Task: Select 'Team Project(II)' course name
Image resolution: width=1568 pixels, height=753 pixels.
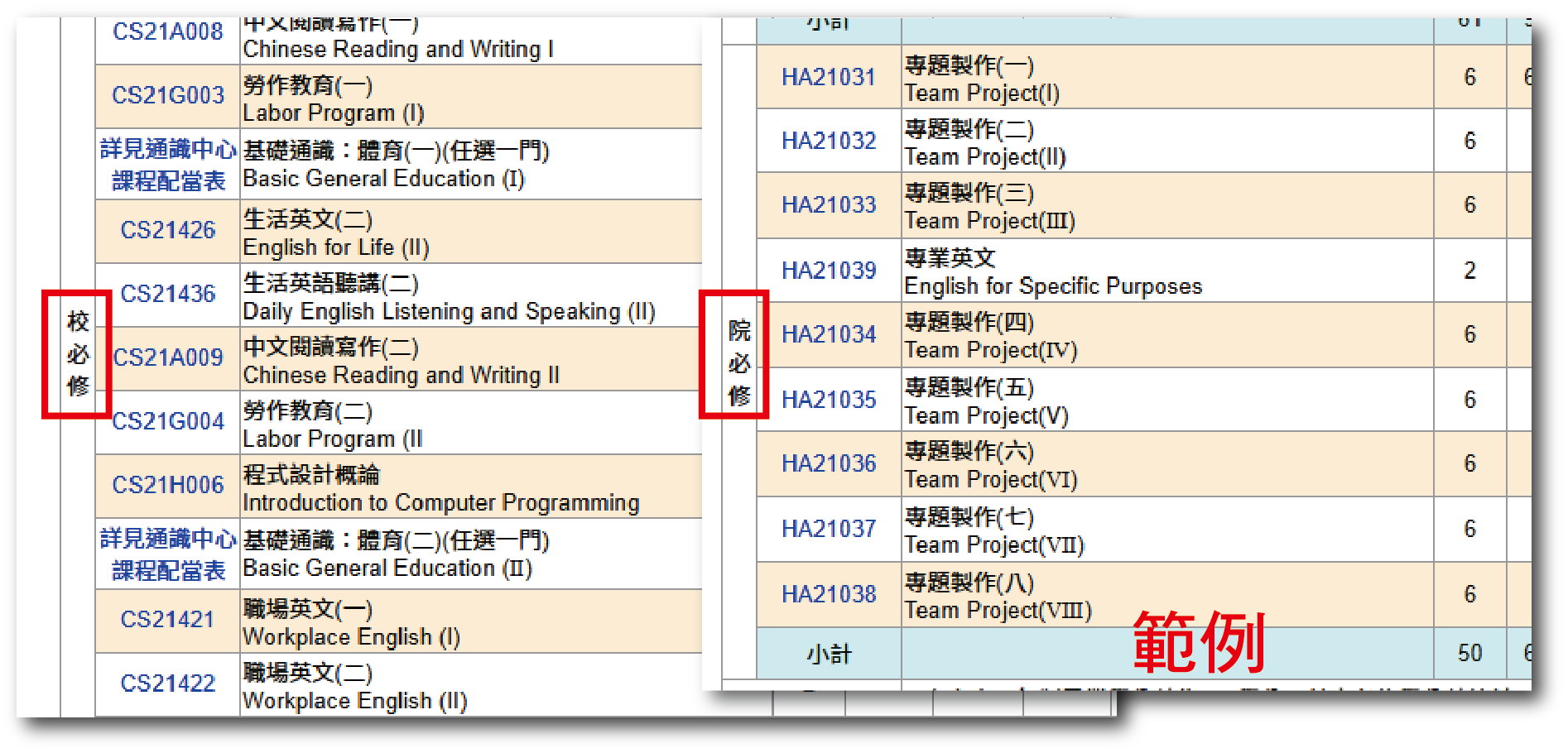Action: pyautogui.click(x=985, y=157)
